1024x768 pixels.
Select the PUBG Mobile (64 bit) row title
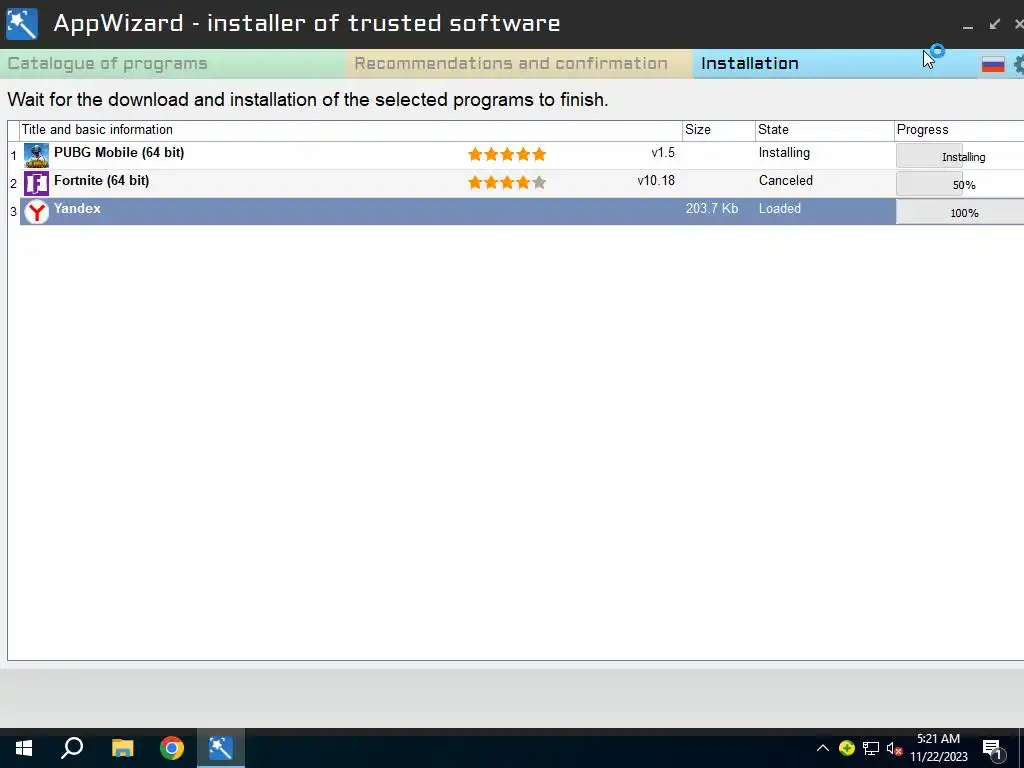[119, 153]
